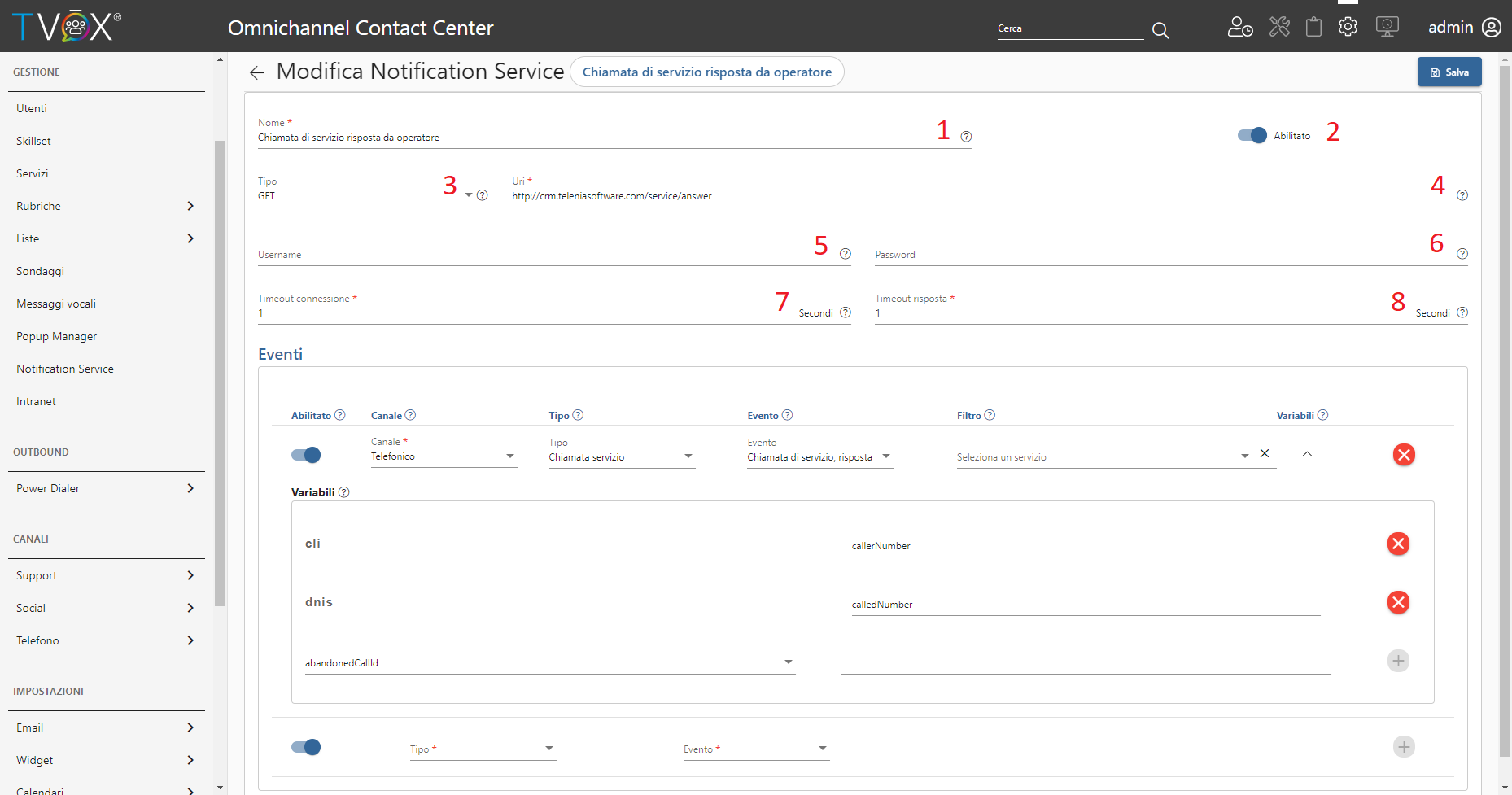
Task: Show help next to Variabili section label
Action: (x=343, y=492)
